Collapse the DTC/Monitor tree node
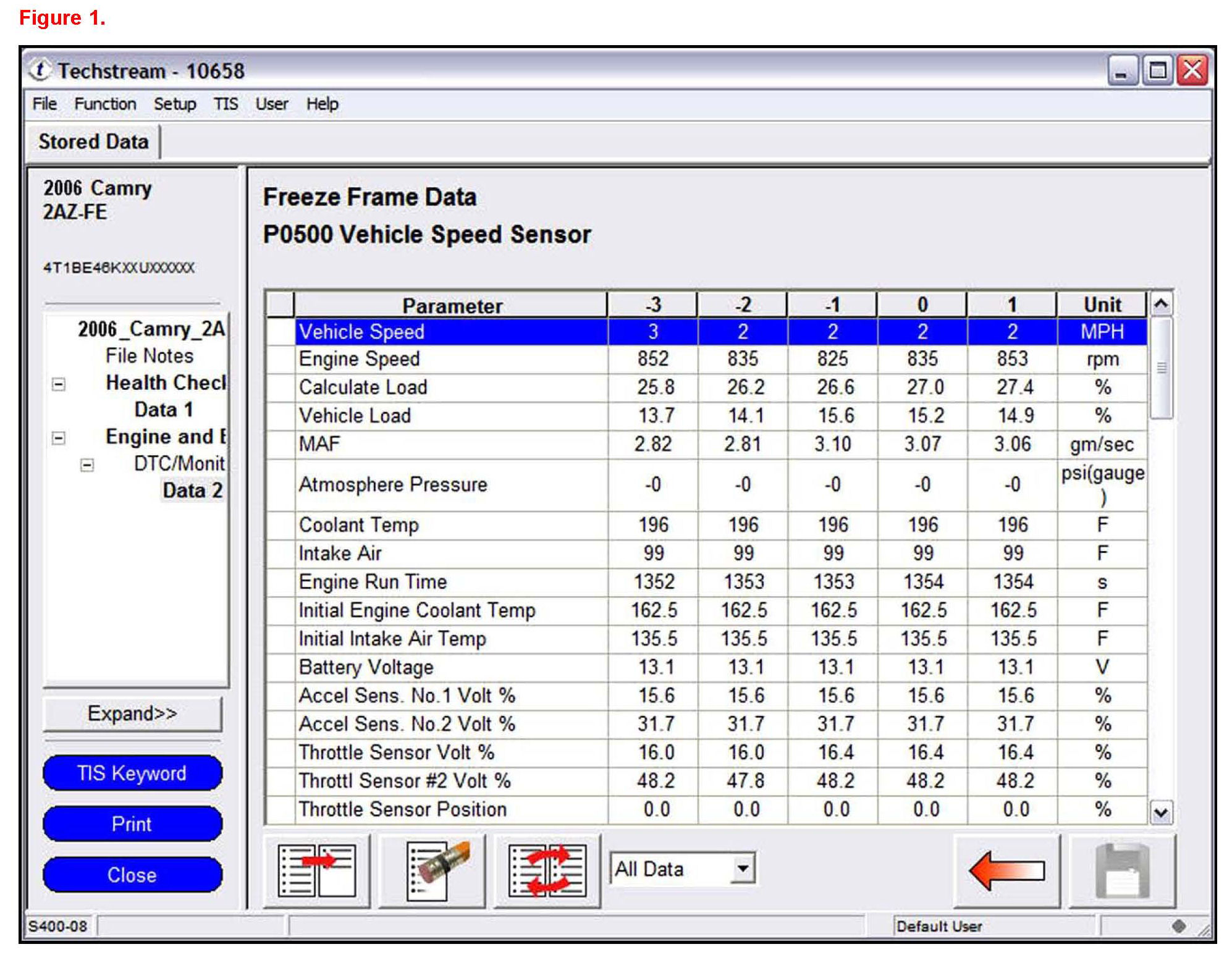The width and height of the screenshot is (1232, 960). coord(87,465)
